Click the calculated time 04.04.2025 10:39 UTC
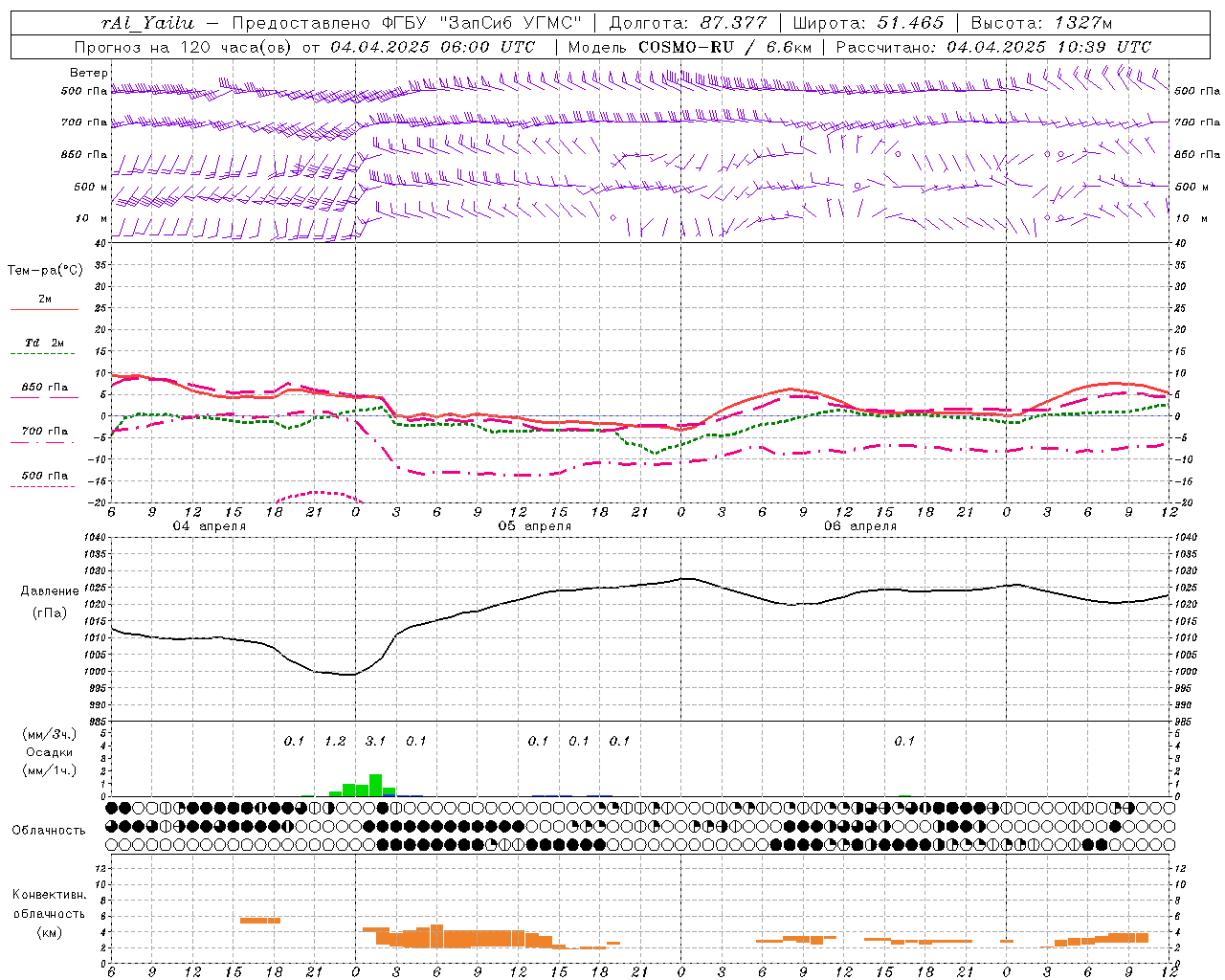The image size is (1225, 980). (1048, 47)
